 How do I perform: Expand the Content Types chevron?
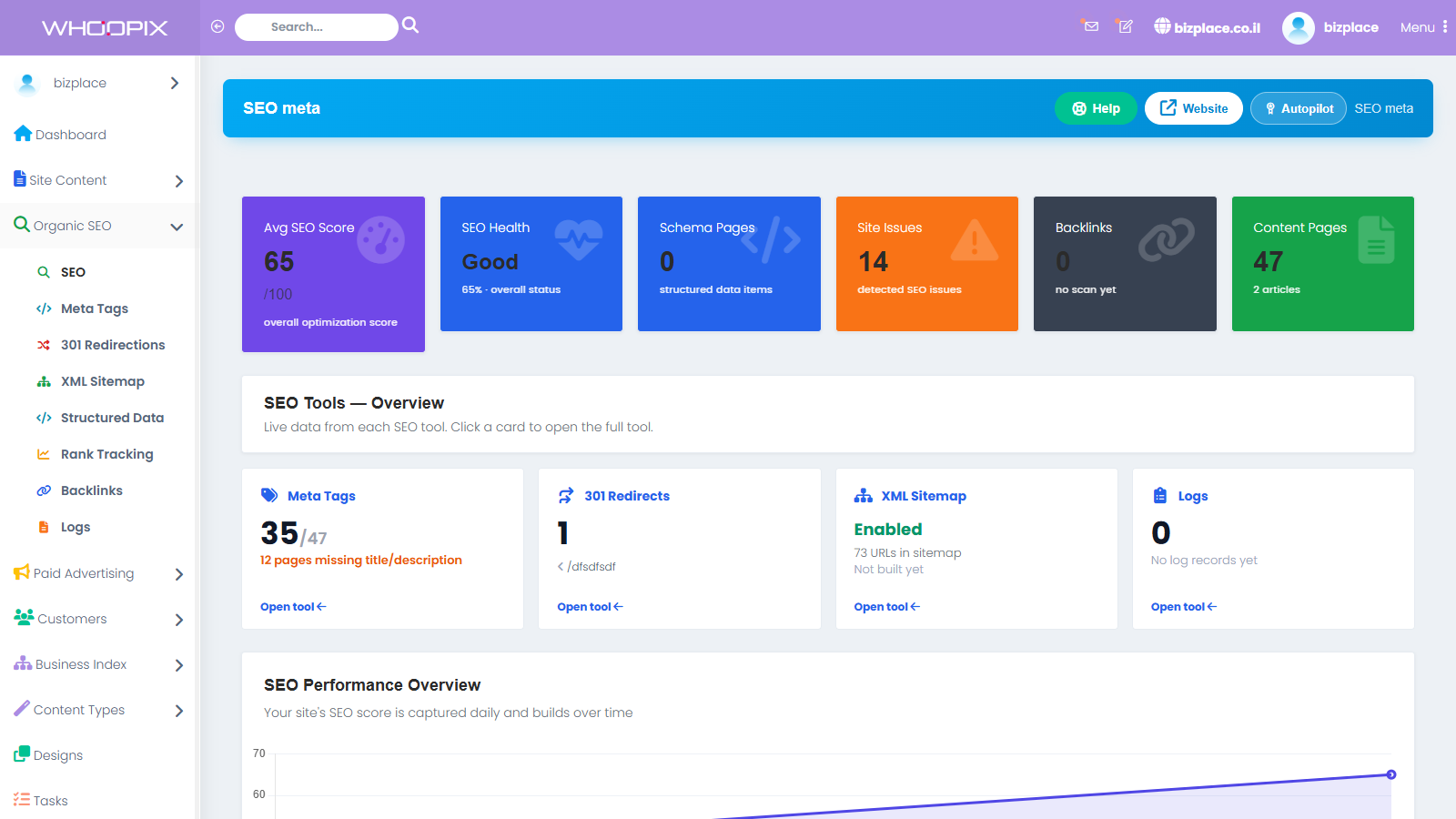click(x=178, y=711)
